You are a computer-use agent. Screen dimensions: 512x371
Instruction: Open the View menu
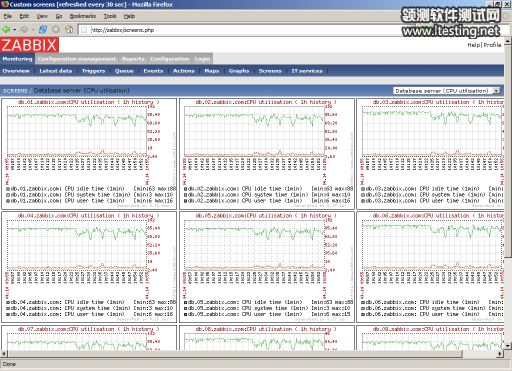(42, 16)
